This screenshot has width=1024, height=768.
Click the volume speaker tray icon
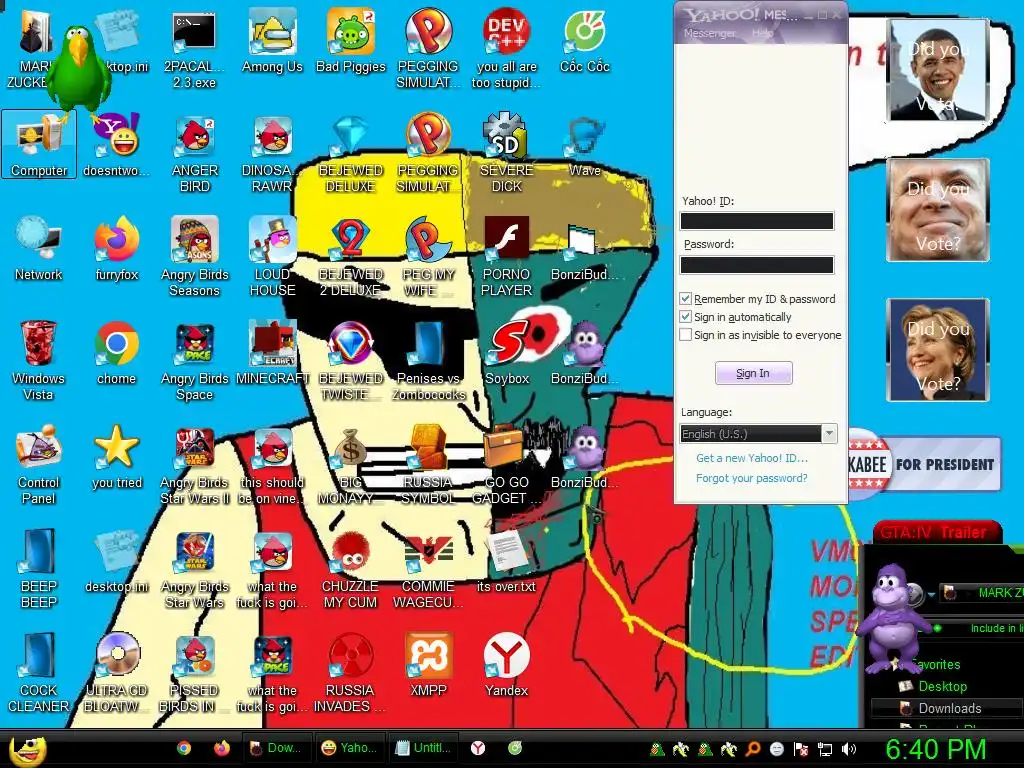849,749
